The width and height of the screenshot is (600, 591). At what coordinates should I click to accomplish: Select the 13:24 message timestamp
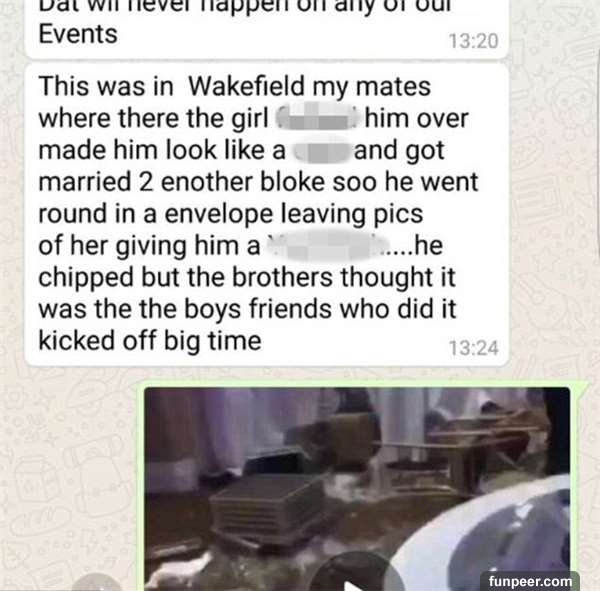pyautogui.click(x=474, y=348)
